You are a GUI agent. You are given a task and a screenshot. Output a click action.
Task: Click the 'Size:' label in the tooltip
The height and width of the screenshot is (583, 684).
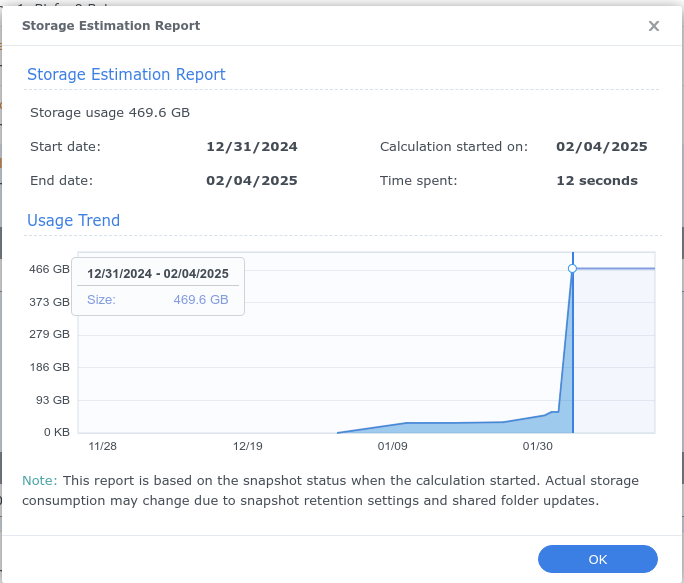coord(101,299)
